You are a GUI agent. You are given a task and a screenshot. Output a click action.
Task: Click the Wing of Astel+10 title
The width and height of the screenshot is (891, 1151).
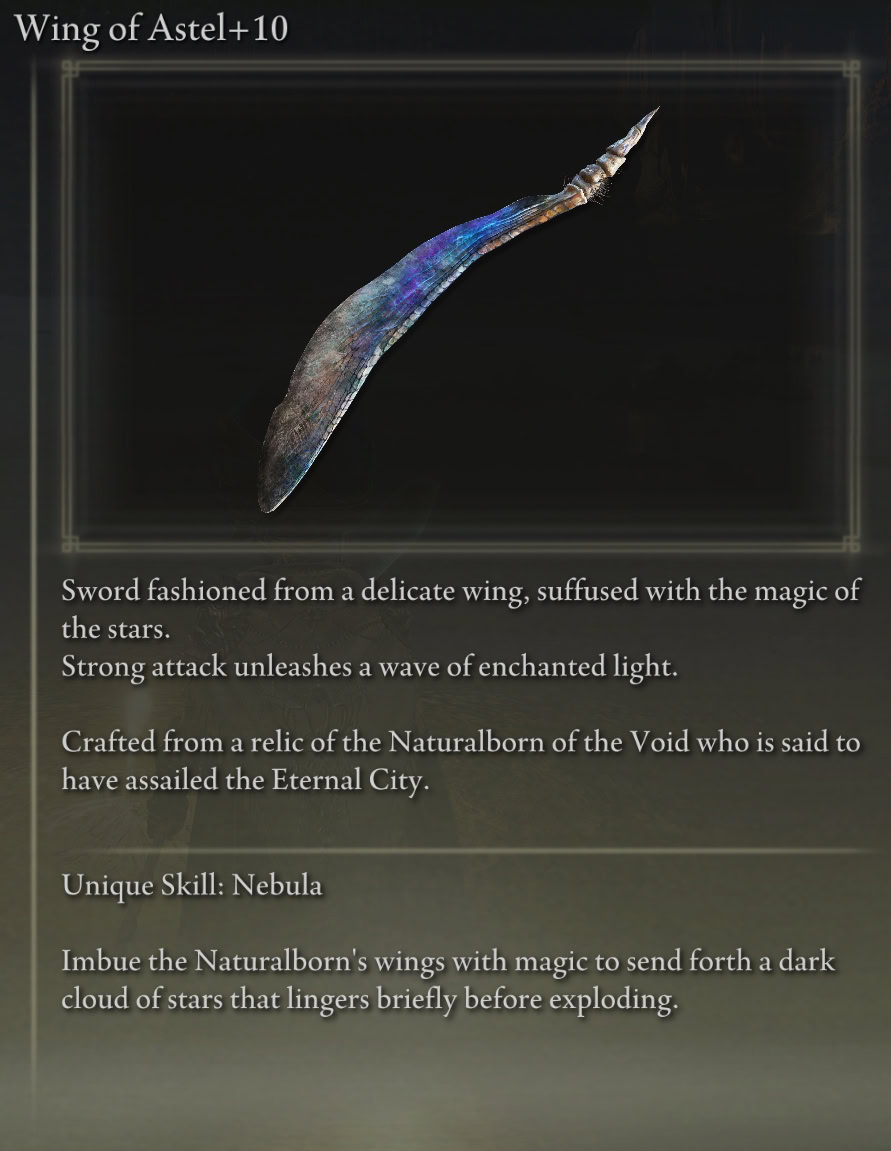[151, 29]
